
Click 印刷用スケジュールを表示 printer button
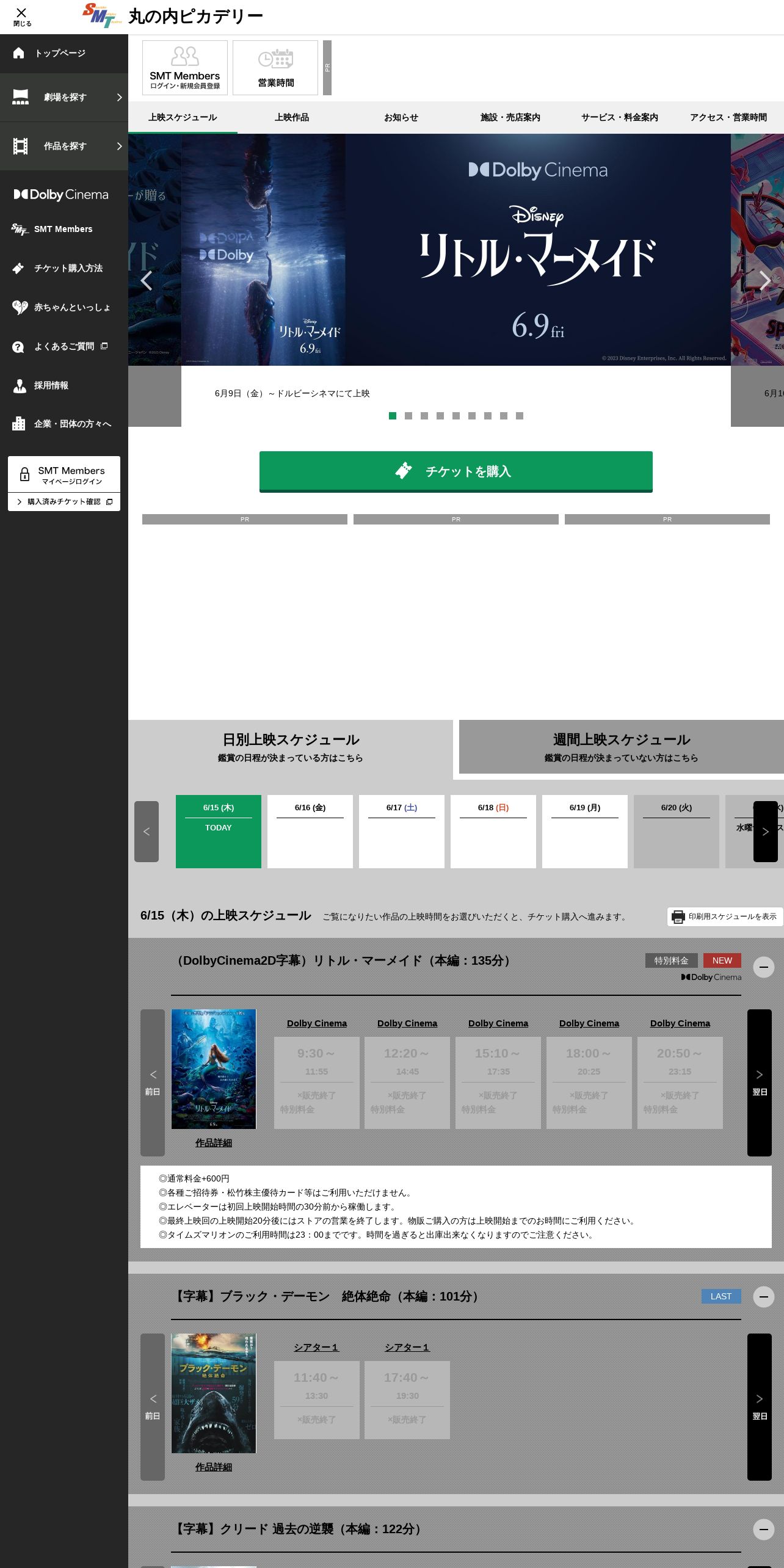click(725, 916)
